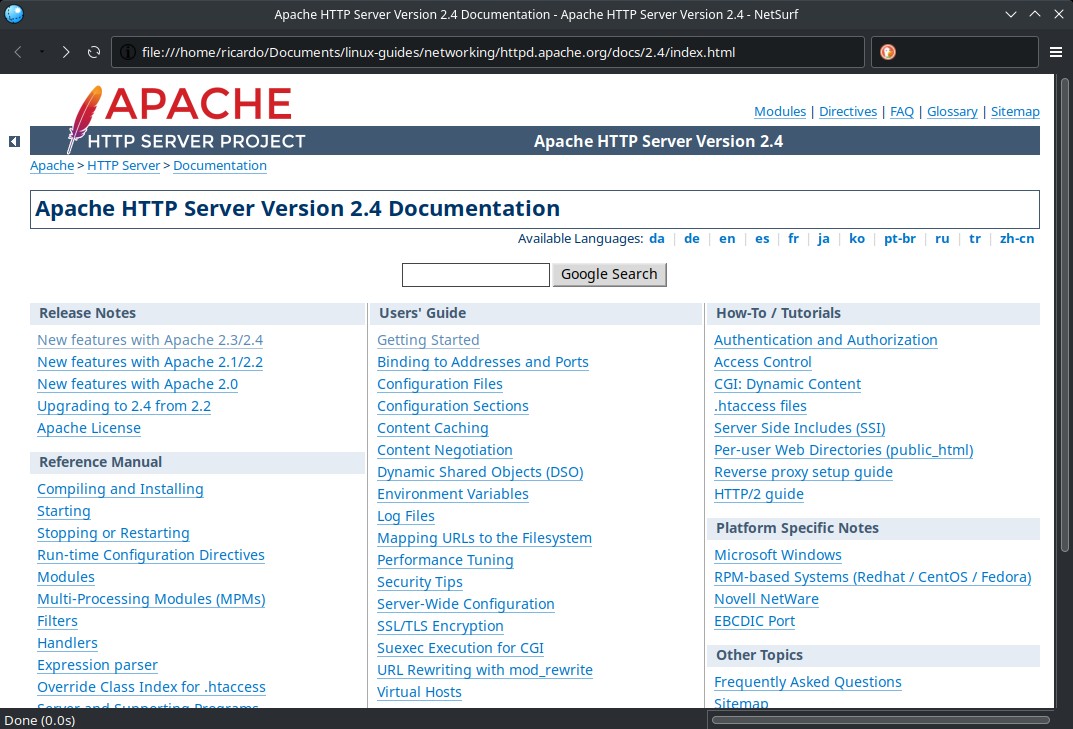Screen dimensions: 1073x729
Task: Open the Modules quick link
Action: tap(780, 112)
